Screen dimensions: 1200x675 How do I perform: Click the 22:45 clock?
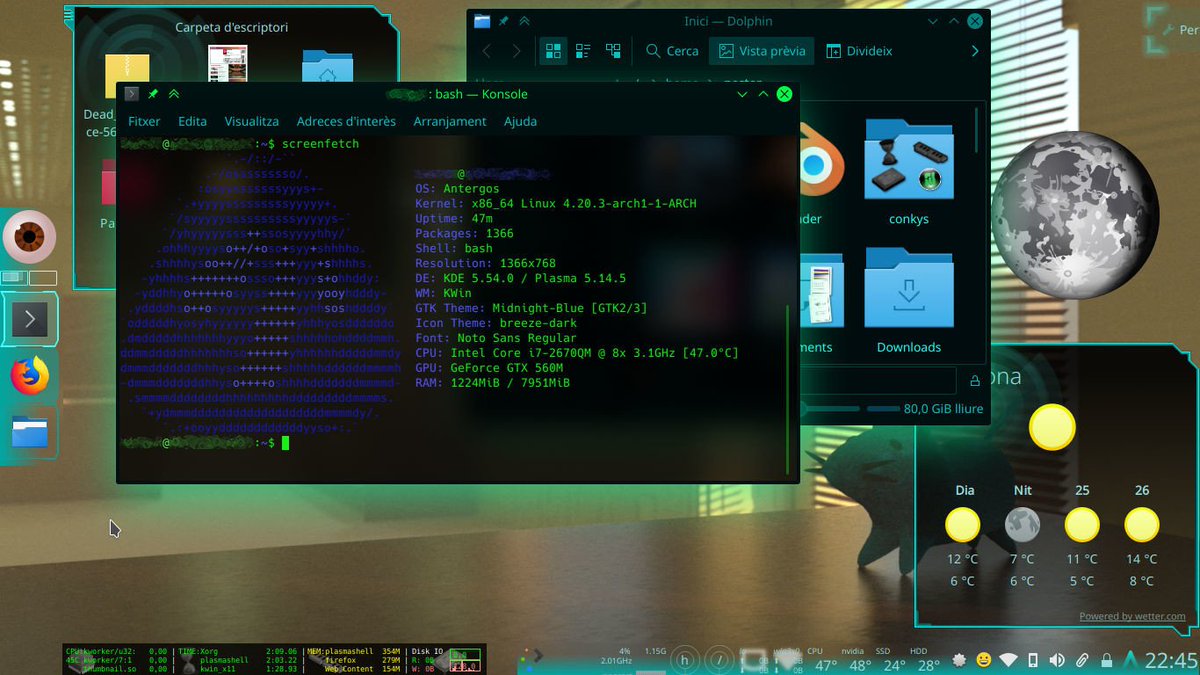1170,660
